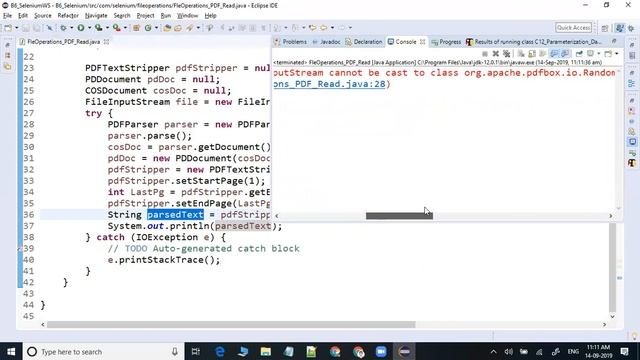Click Remove All Terminated Launches icon

[507, 53]
